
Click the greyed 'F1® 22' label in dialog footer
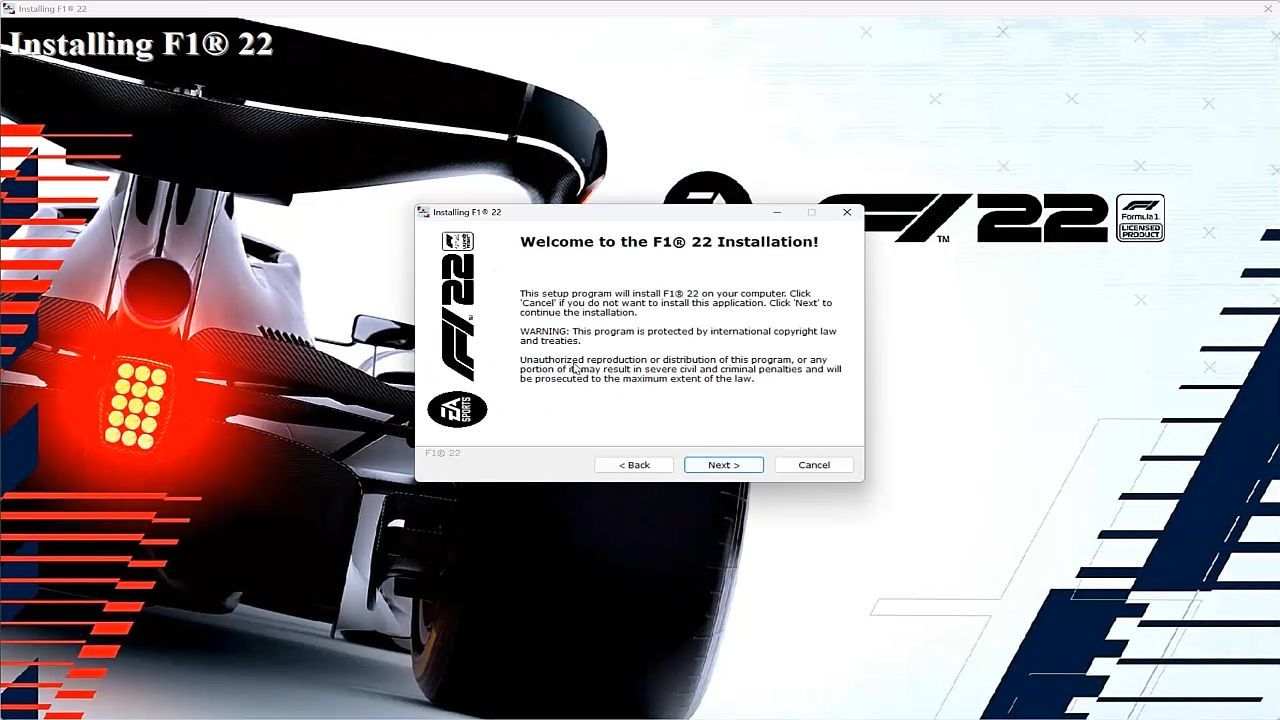(443, 453)
